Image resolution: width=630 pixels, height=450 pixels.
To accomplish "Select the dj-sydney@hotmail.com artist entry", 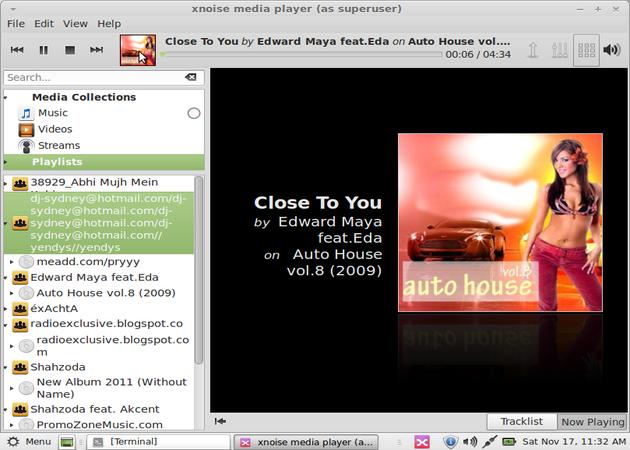I will (x=99, y=223).
